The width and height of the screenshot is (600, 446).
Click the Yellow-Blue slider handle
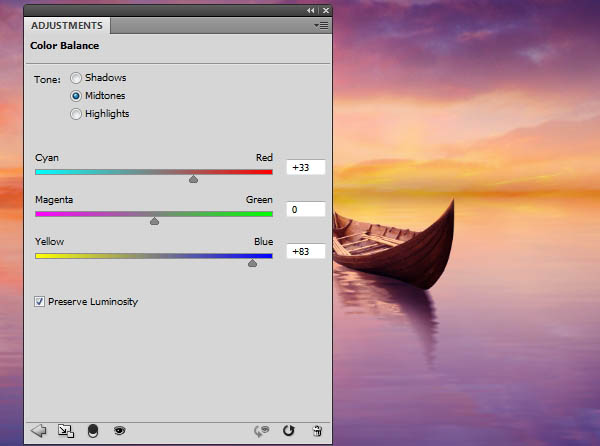pos(252,263)
